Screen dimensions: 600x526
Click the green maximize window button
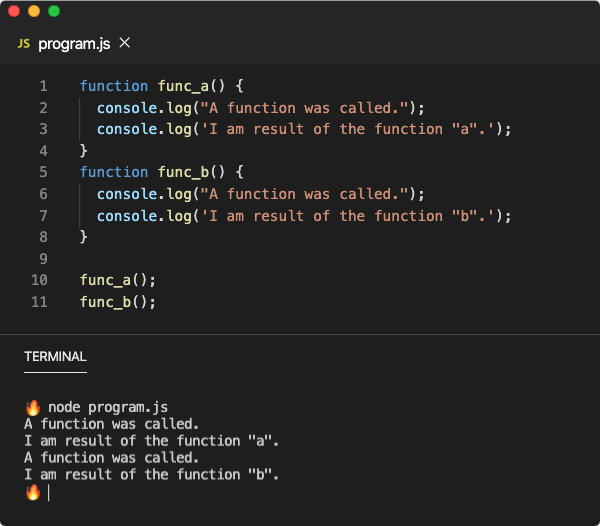coord(54,11)
